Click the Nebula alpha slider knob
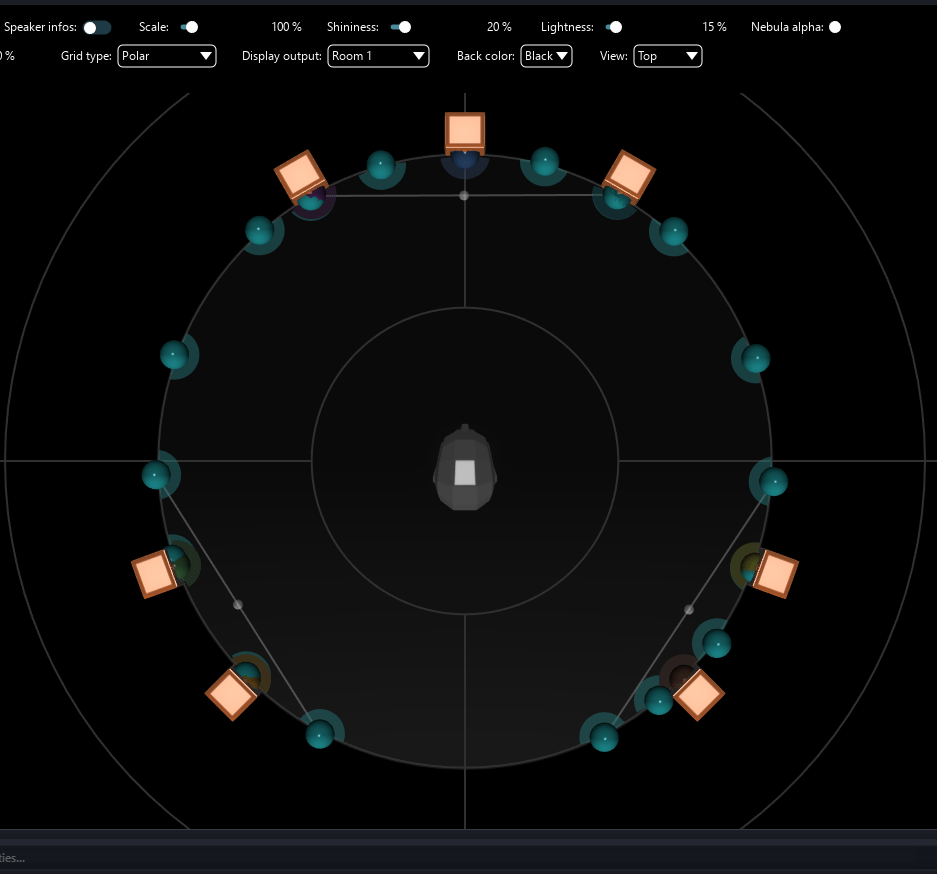This screenshot has width=937, height=874. (835, 27)
